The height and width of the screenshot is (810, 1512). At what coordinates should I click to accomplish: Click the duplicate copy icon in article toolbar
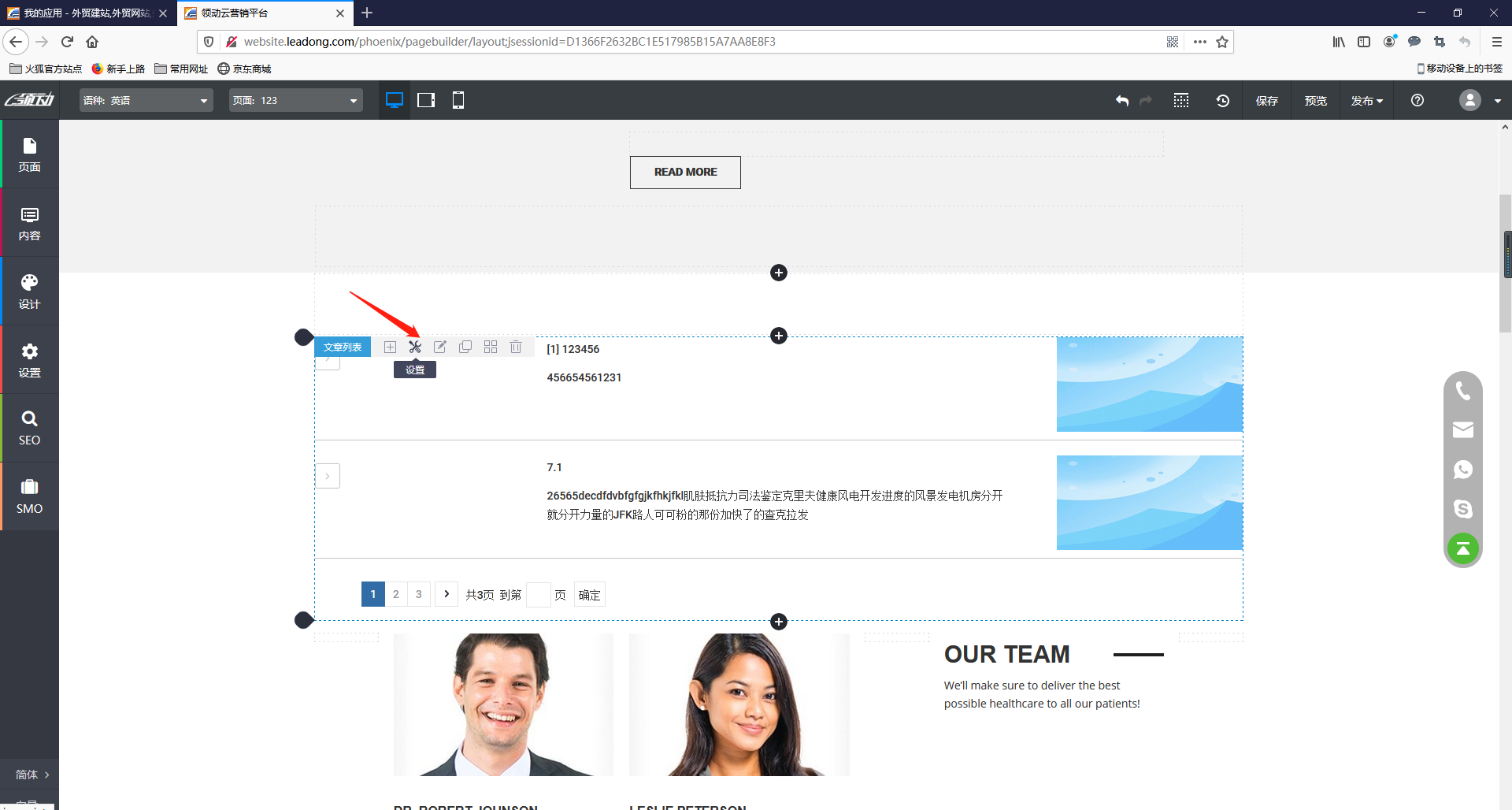[465, 347]
